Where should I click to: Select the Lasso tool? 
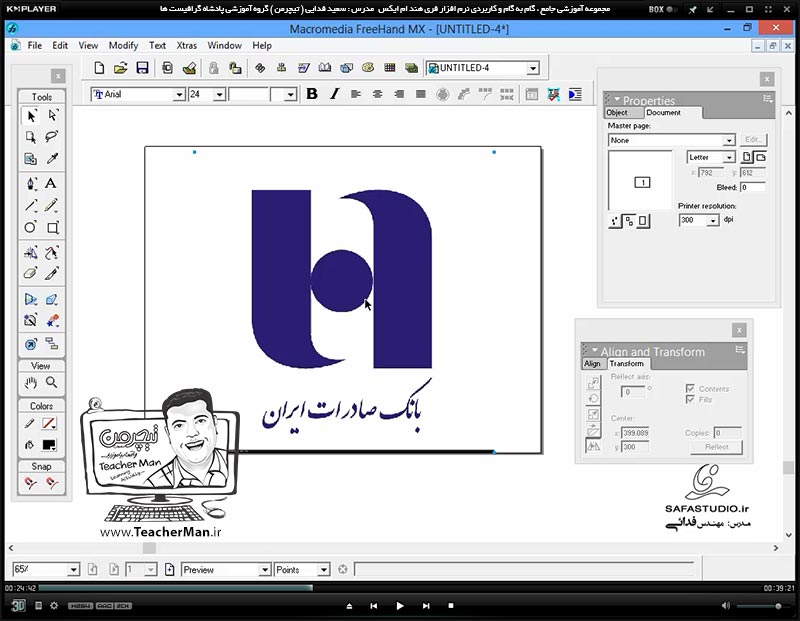coord(52,137)
